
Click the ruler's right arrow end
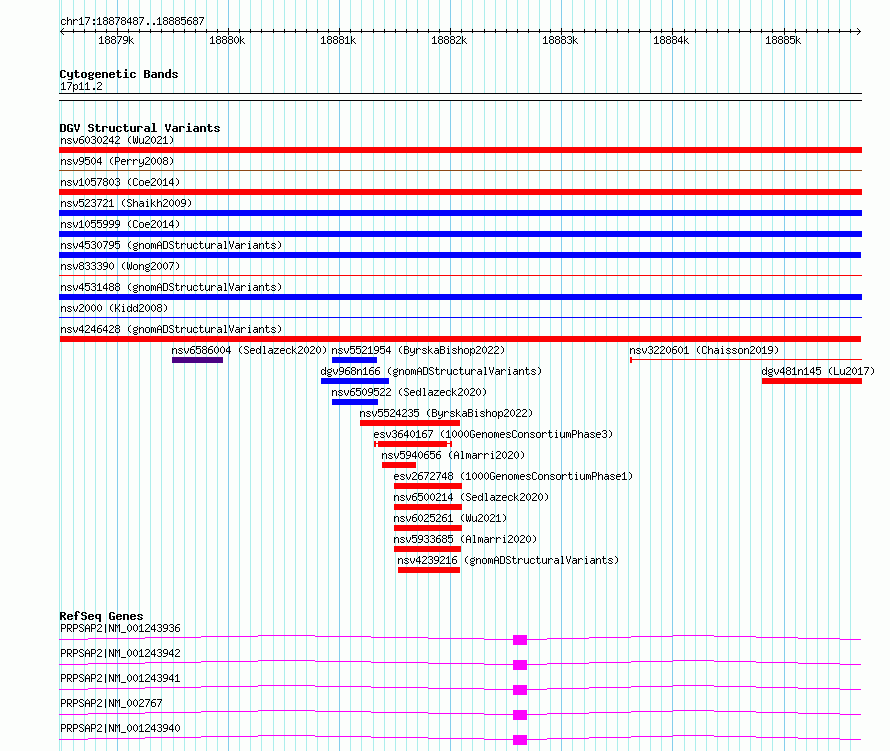(859, 31)
